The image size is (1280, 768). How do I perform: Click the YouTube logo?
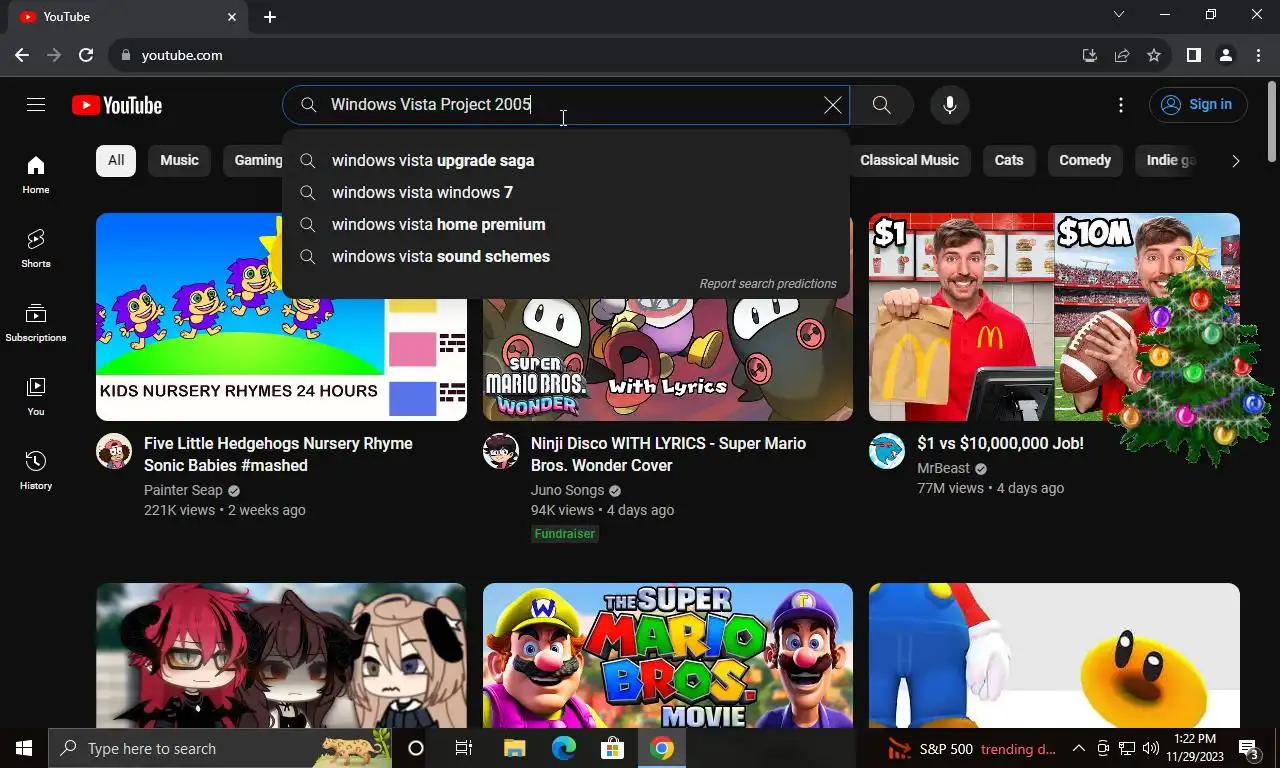117,105
